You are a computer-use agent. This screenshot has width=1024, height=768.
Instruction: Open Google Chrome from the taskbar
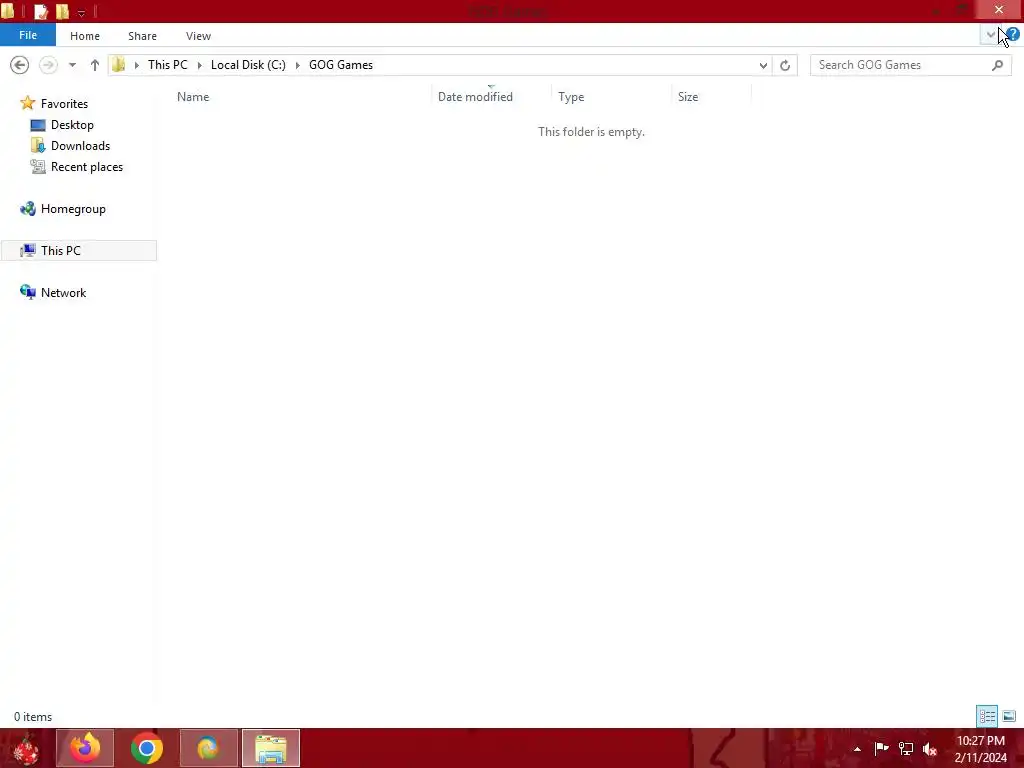tap(147, 748)
